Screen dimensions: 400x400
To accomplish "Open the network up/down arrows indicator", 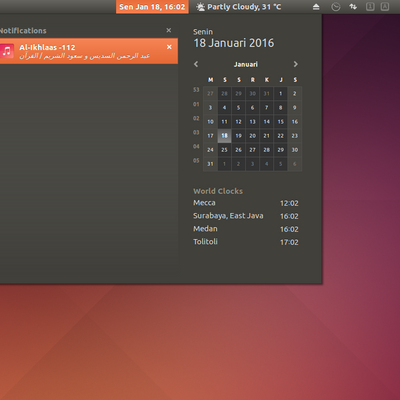I will tap(353, 7).
